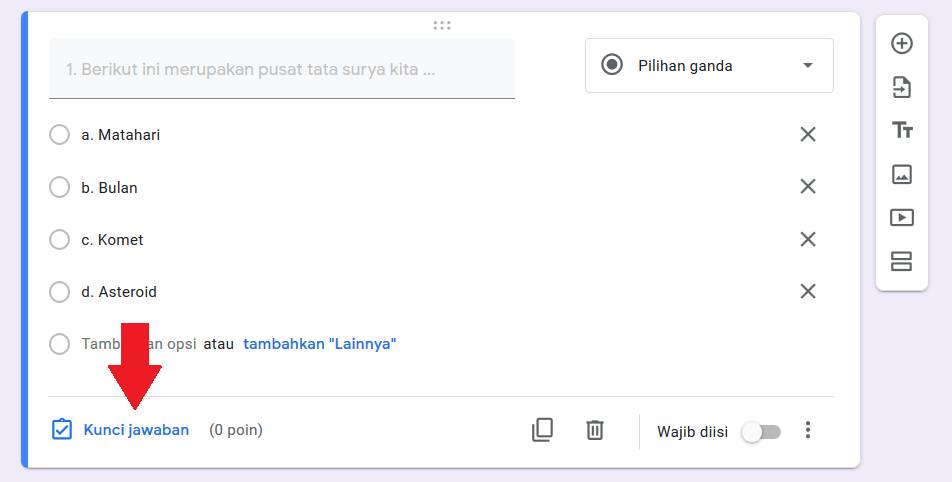Delete the question using the trash icon

595,430
